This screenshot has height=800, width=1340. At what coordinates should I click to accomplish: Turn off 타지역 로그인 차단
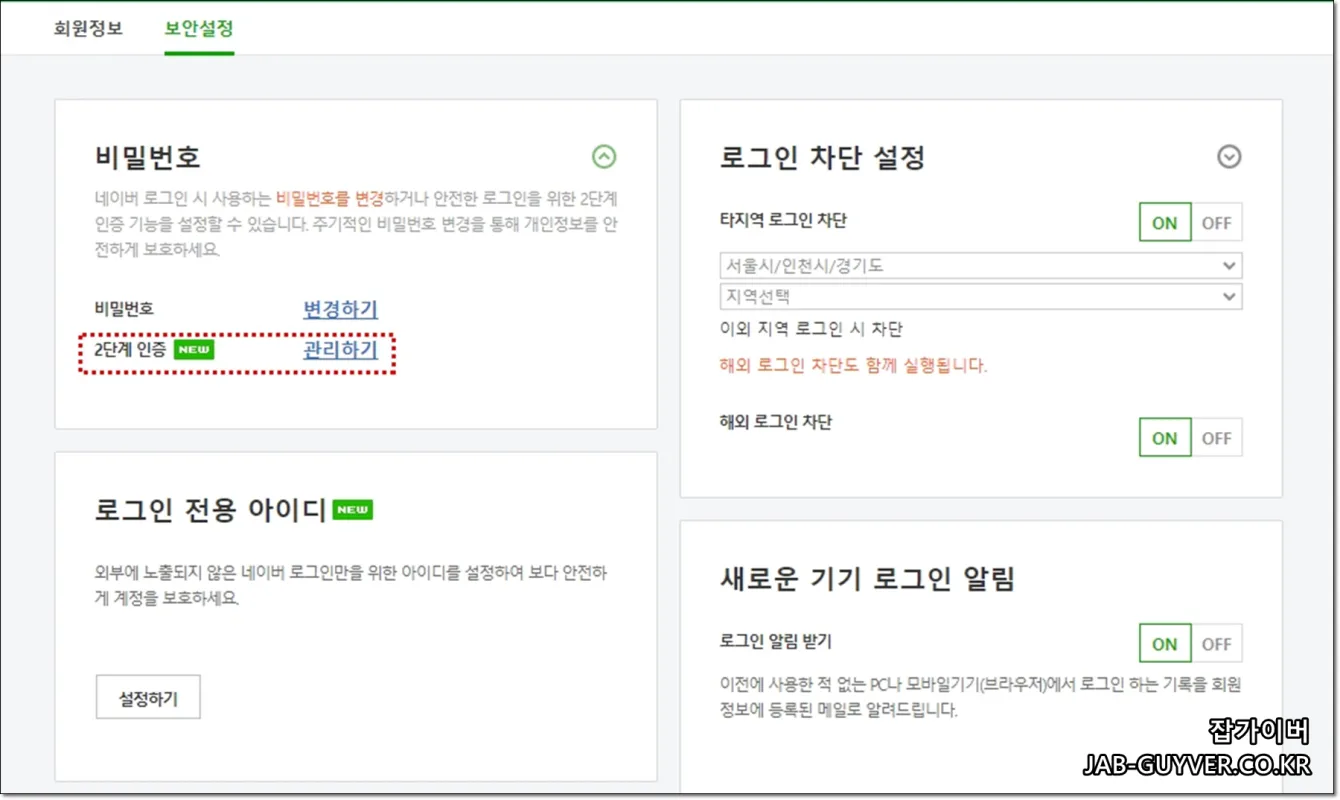(x=1216, y=222)
